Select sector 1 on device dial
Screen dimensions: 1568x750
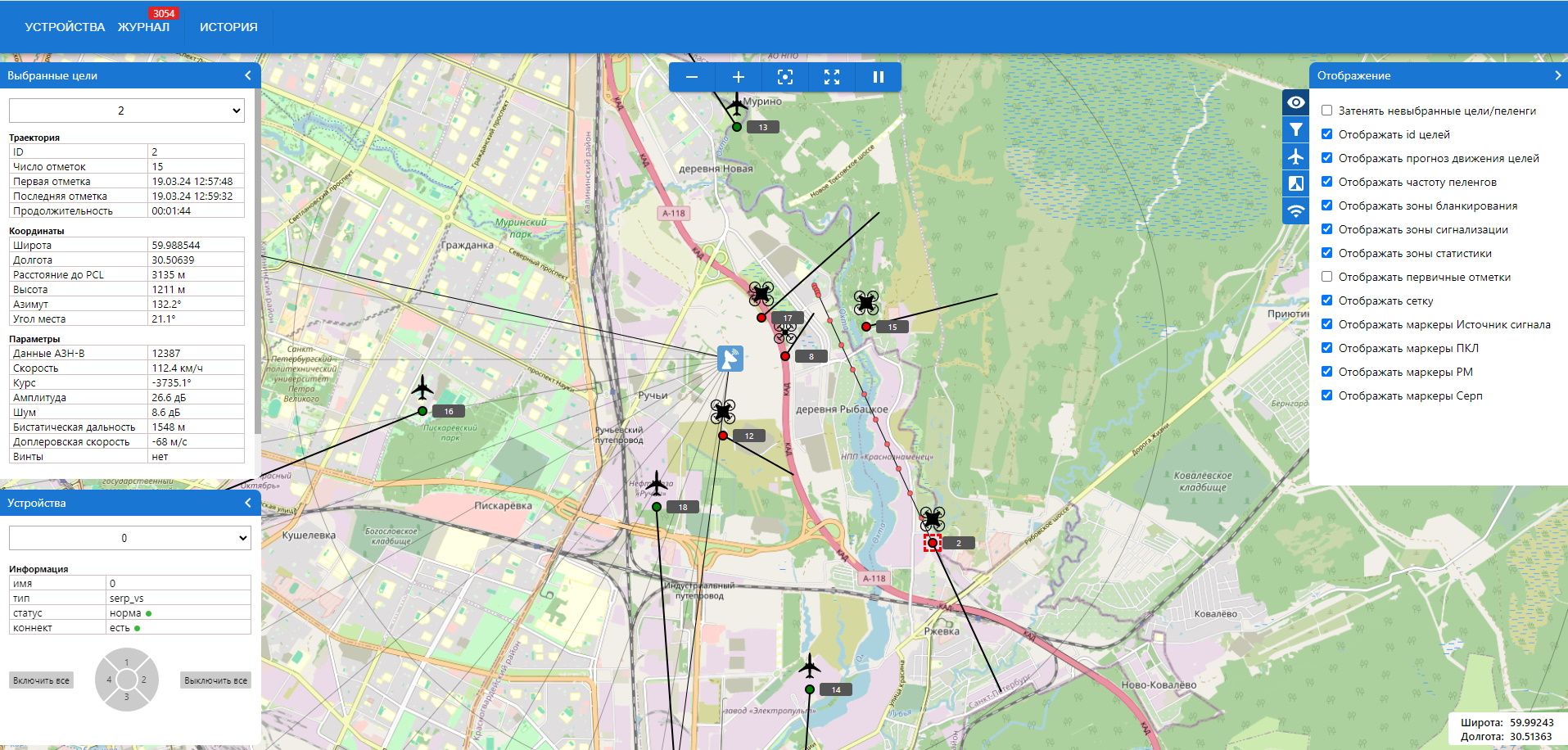pyautogui.click(x=126, y=661)
